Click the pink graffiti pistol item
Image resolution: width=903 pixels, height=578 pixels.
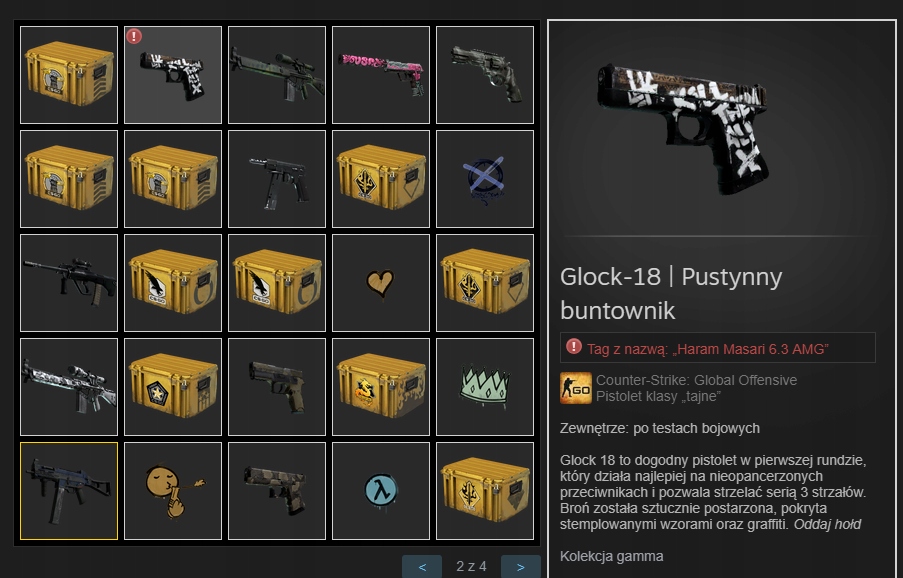pos(381,75)
